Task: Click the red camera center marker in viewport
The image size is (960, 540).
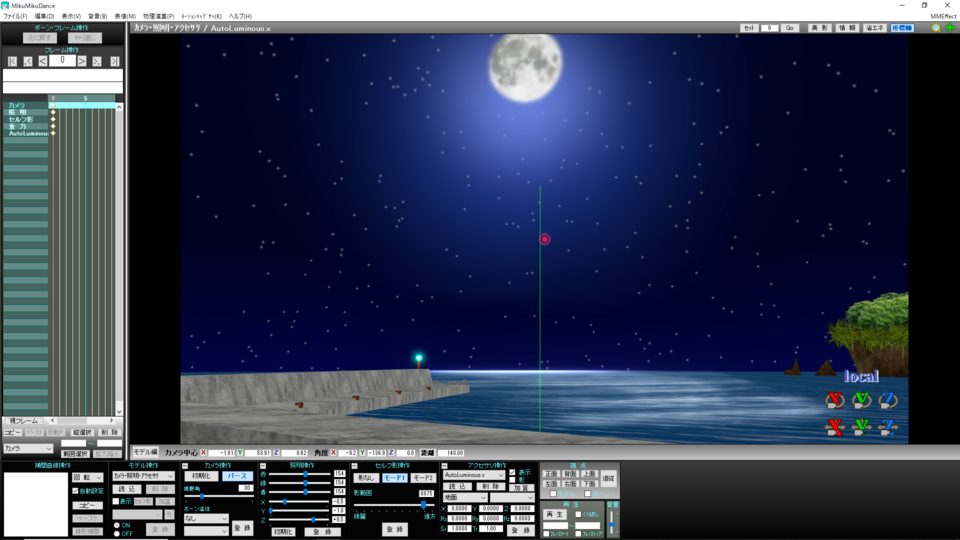Action: 545,239
